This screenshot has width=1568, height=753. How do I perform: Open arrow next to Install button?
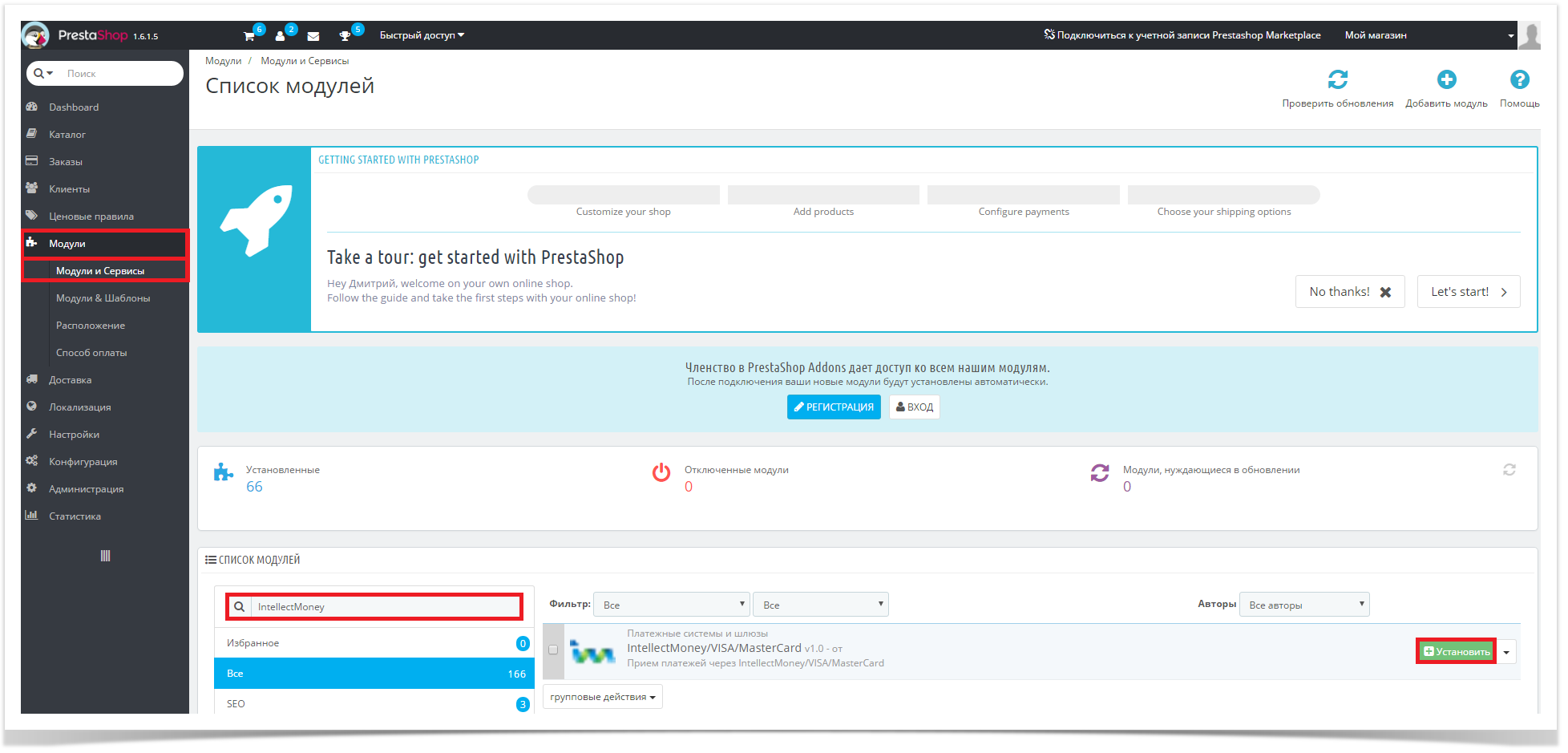pos(1506,652)
